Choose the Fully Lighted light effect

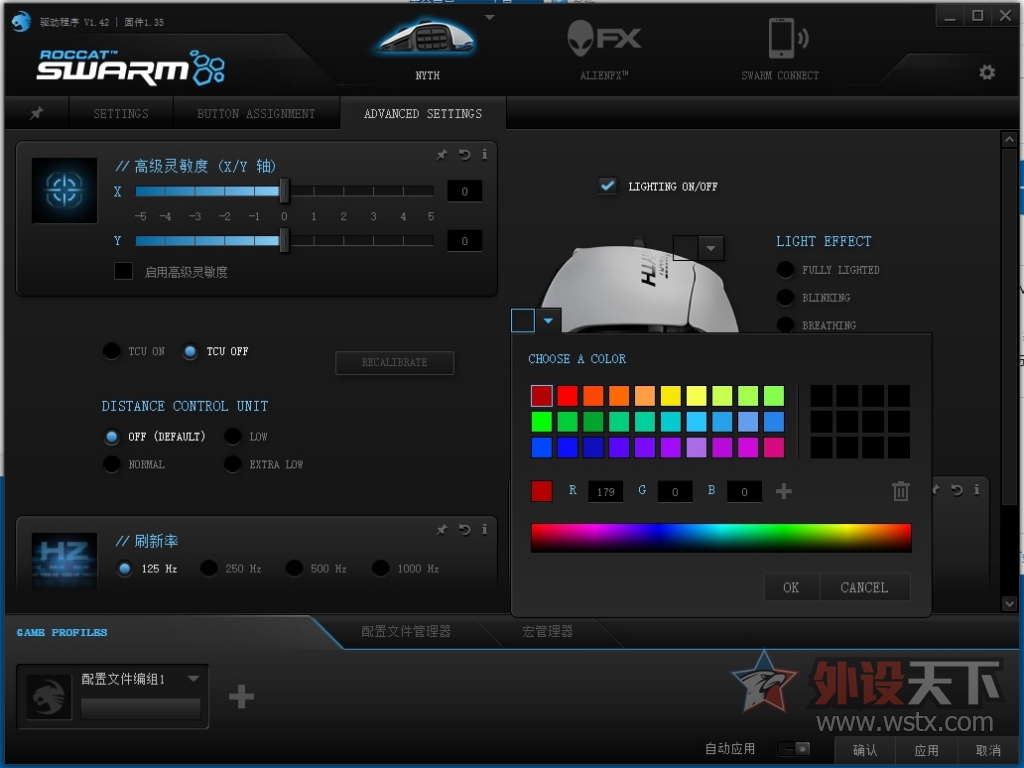(x=785, y=270)
